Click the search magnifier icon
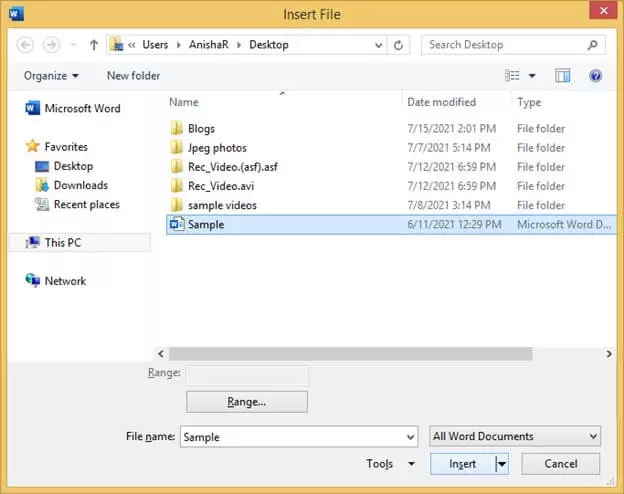Viewport: 624px width, 494px height. point(593,45)
